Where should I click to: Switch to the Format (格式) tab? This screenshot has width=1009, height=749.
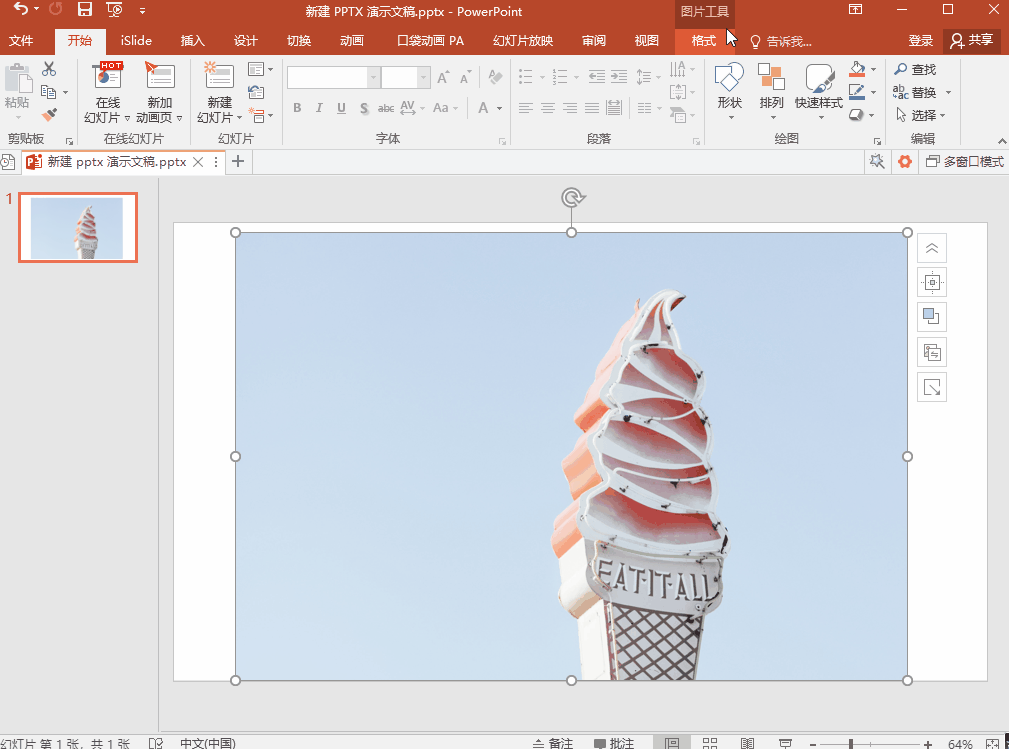tap(704, 41)
